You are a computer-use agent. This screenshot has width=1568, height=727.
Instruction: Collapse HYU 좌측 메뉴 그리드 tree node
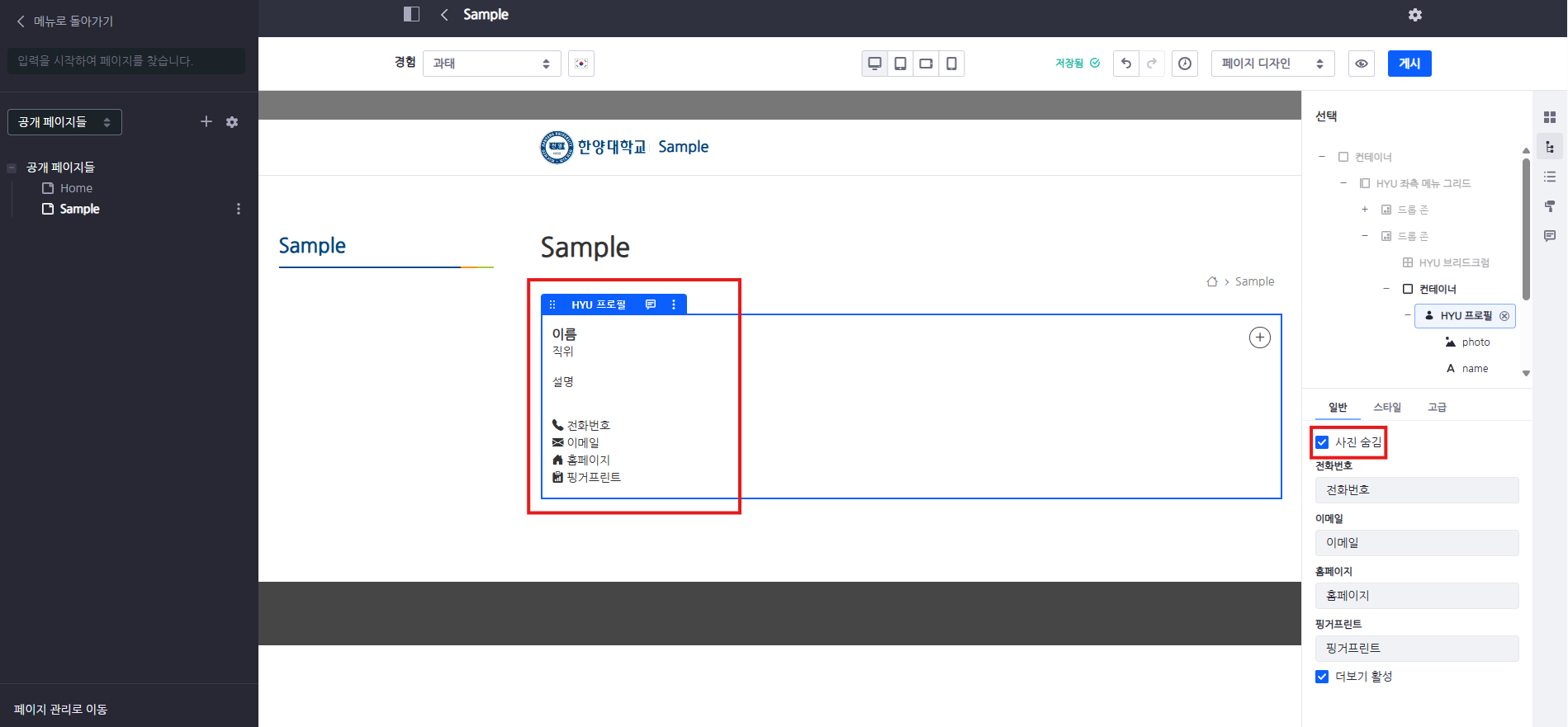(x=1343, y=183)
